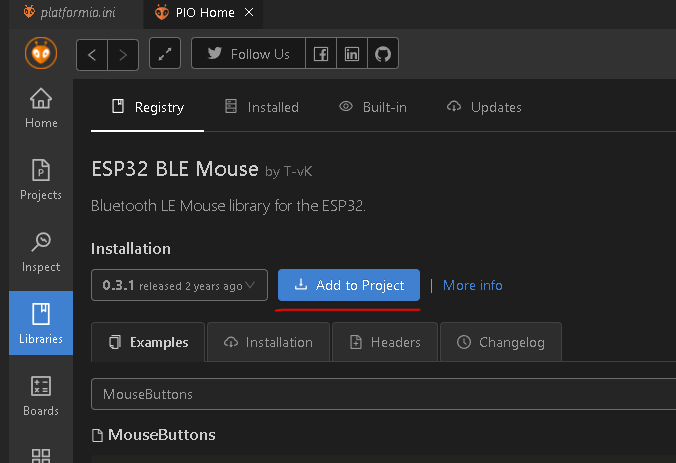
Task: Open Boards in the sidebar
Action: 41,395
